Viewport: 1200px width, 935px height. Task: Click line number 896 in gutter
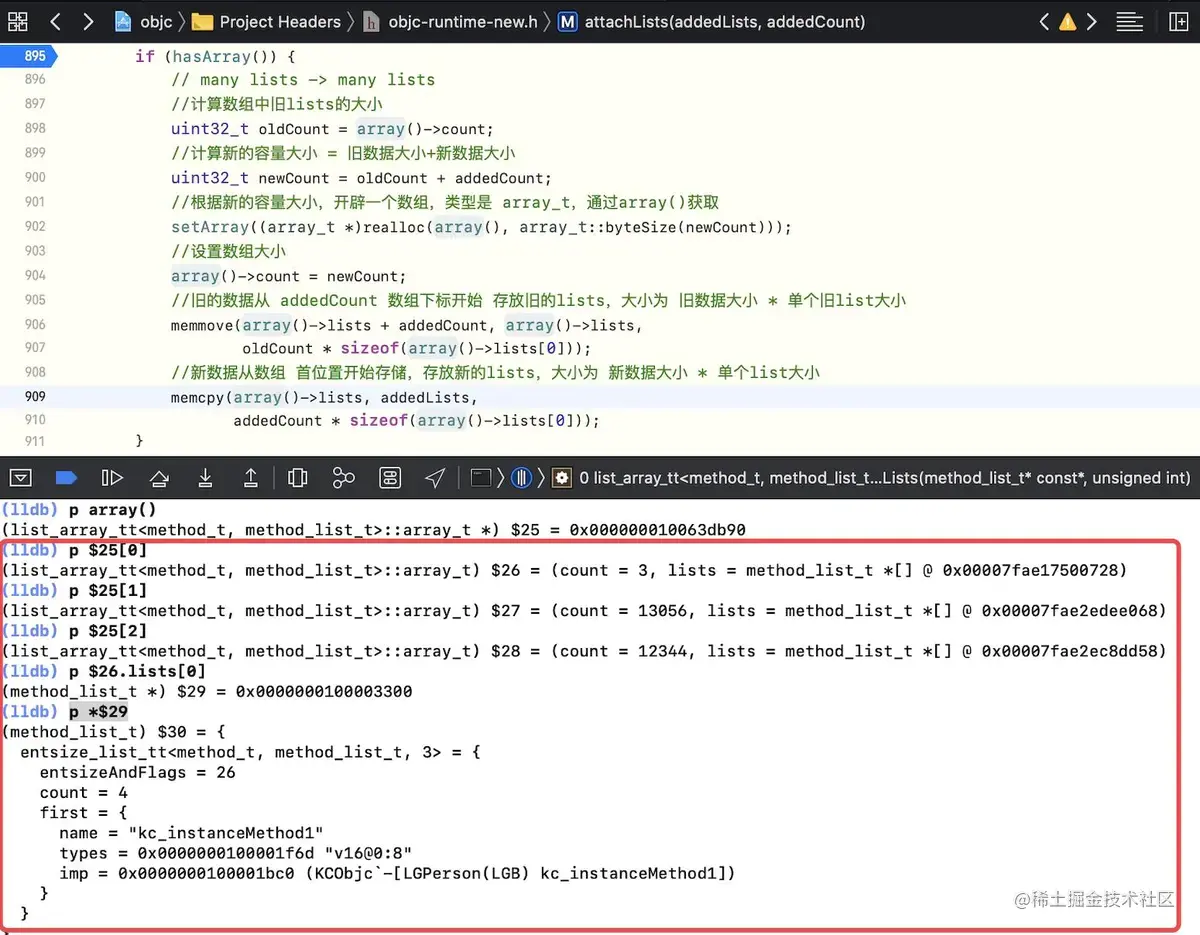[35, 80]
